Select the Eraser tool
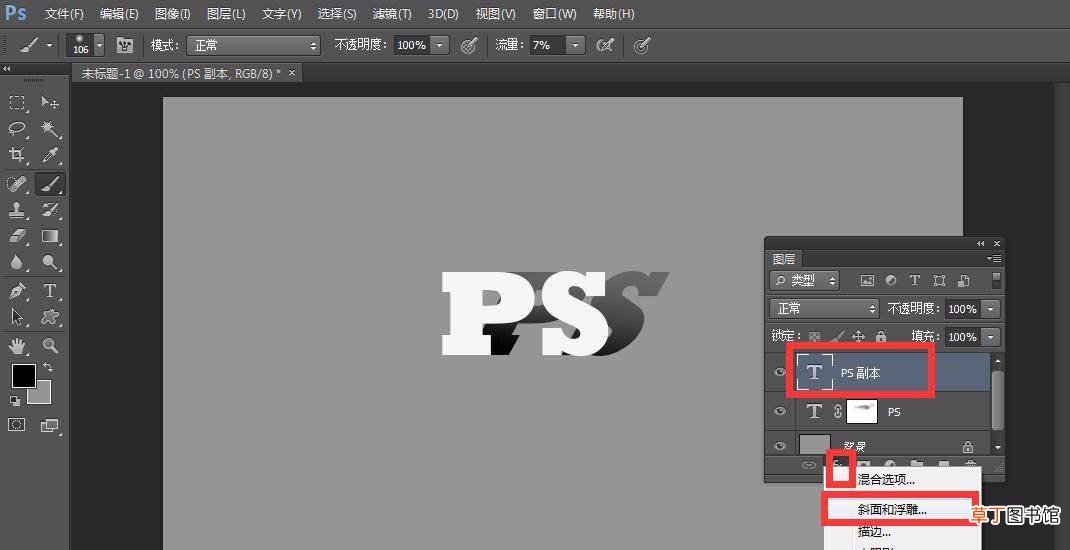Viewport: 1070px width, 550px height. (x=17, y=236)
